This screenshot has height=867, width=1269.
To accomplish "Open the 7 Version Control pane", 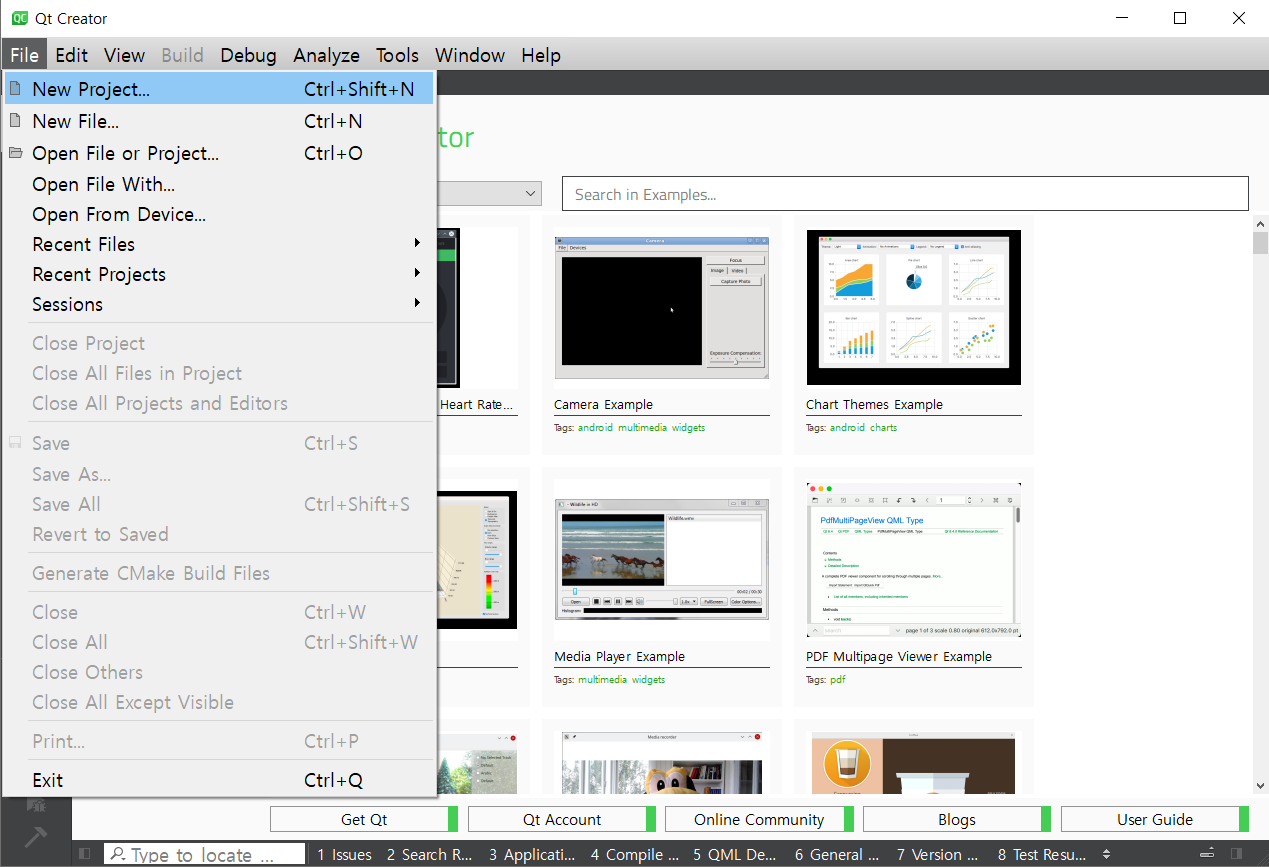I will coord(938,854).
